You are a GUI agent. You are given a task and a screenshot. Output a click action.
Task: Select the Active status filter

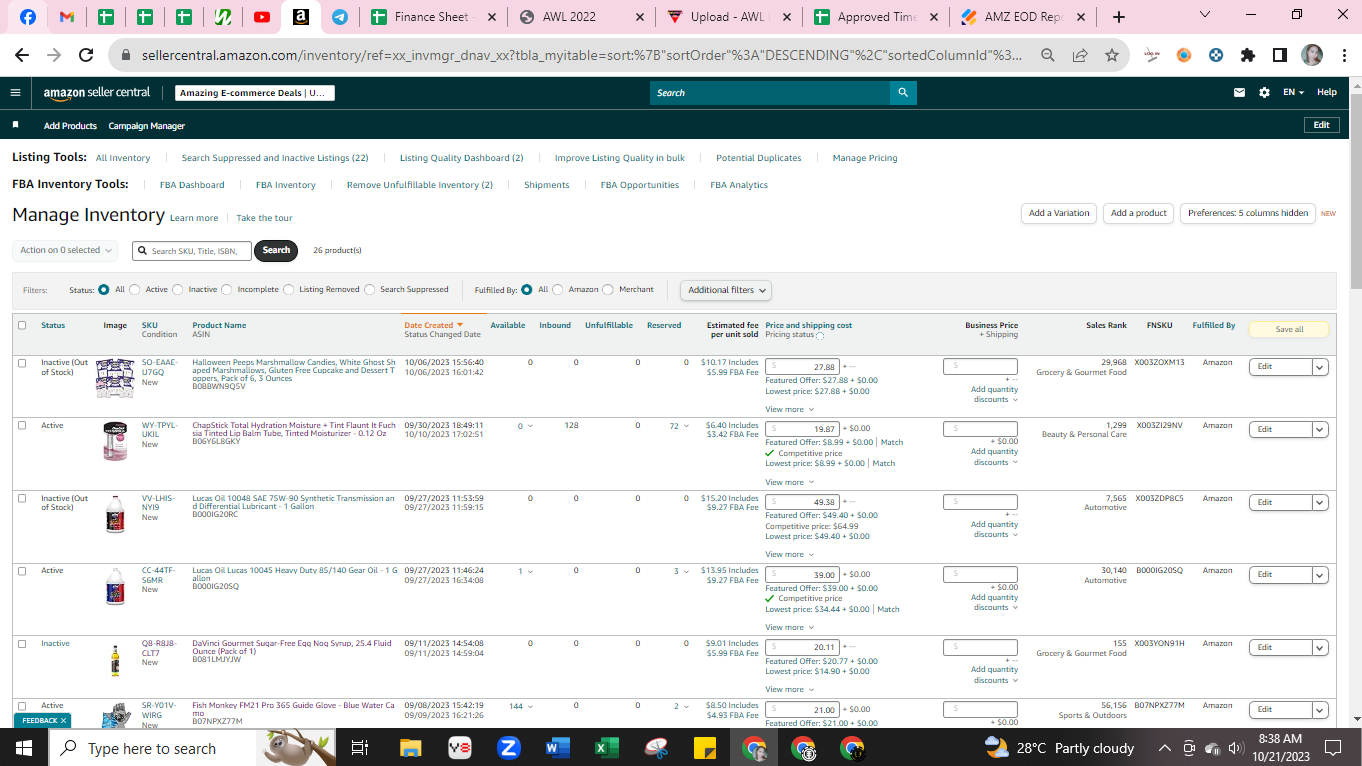[135, 290]
